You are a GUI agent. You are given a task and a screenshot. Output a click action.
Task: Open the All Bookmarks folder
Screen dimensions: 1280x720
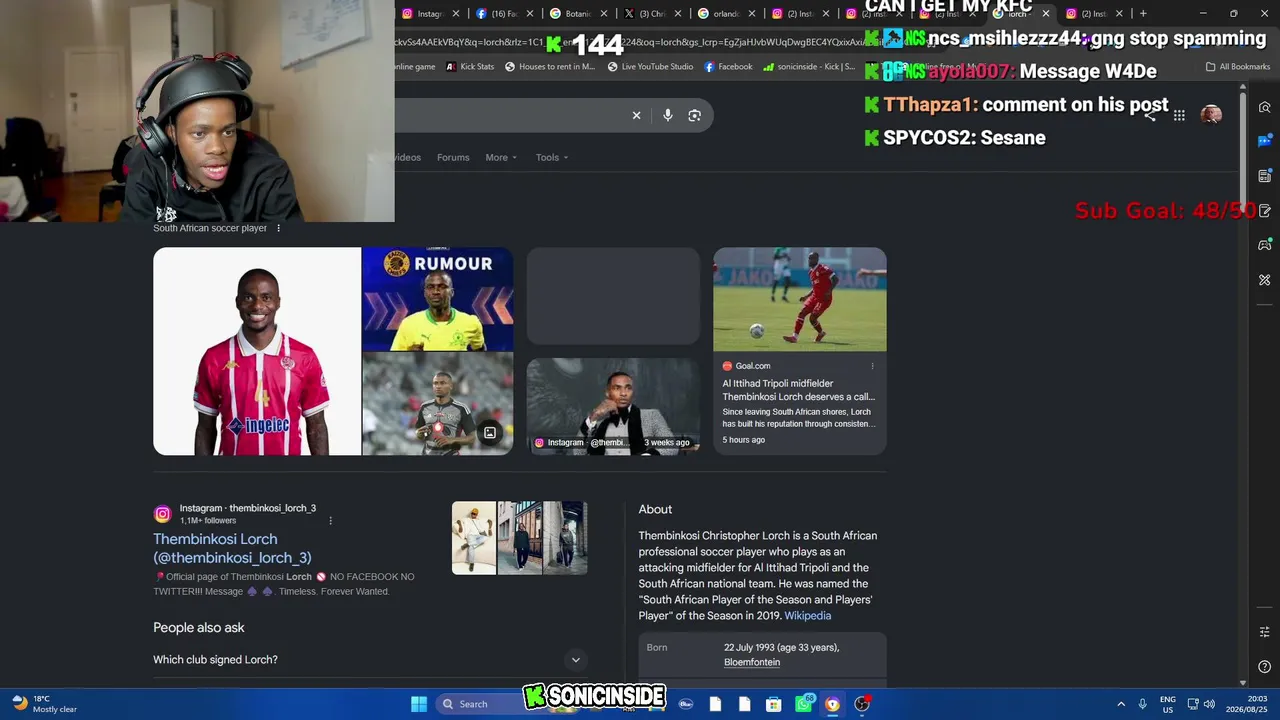(x=1238, y=67)
